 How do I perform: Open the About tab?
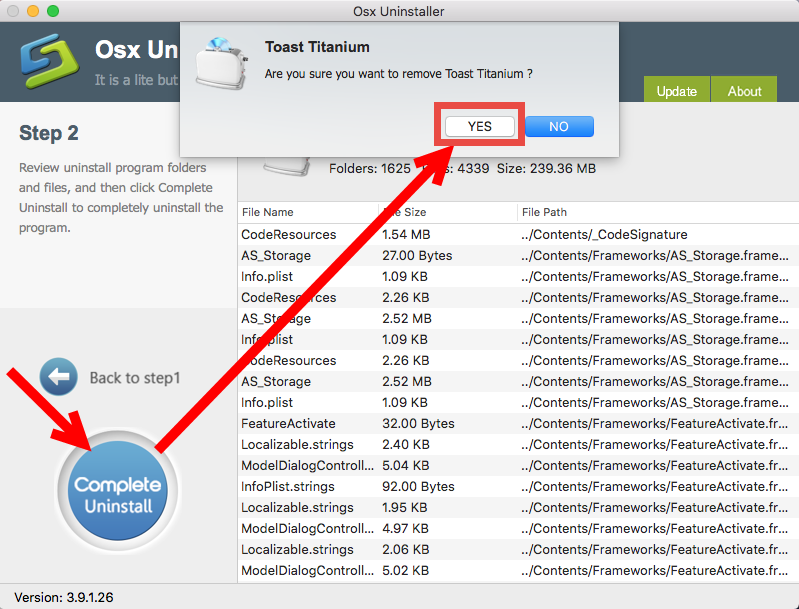pos(744,90)
